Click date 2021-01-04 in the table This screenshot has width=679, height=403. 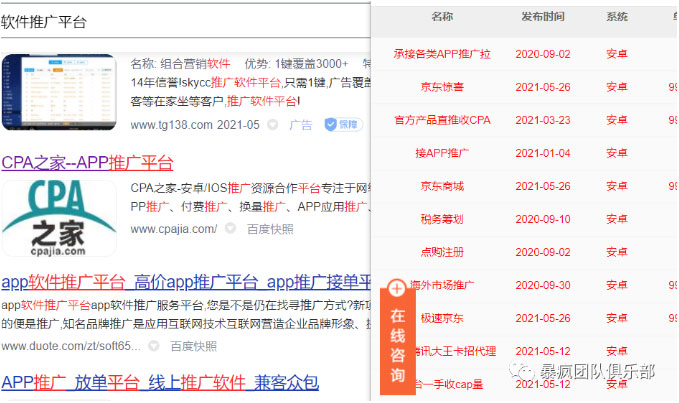coord(543,153)
